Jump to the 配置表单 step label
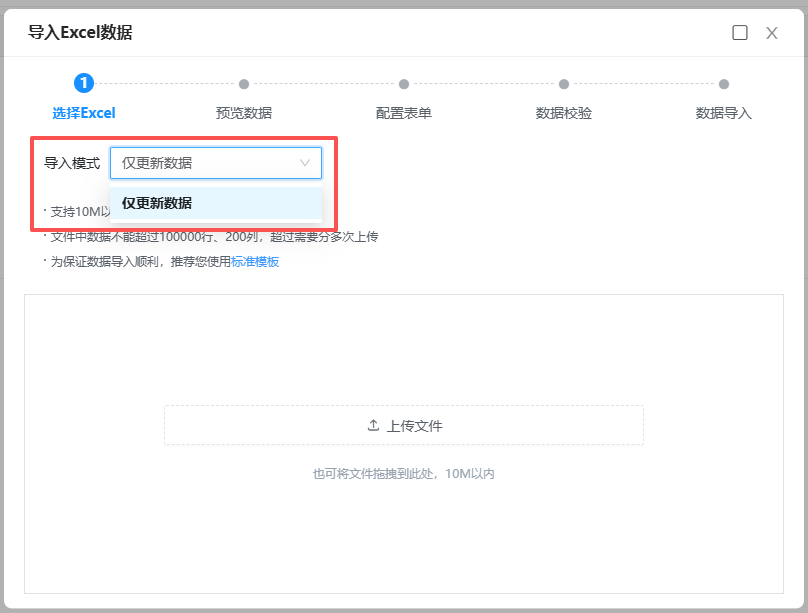 coord(404,113)
